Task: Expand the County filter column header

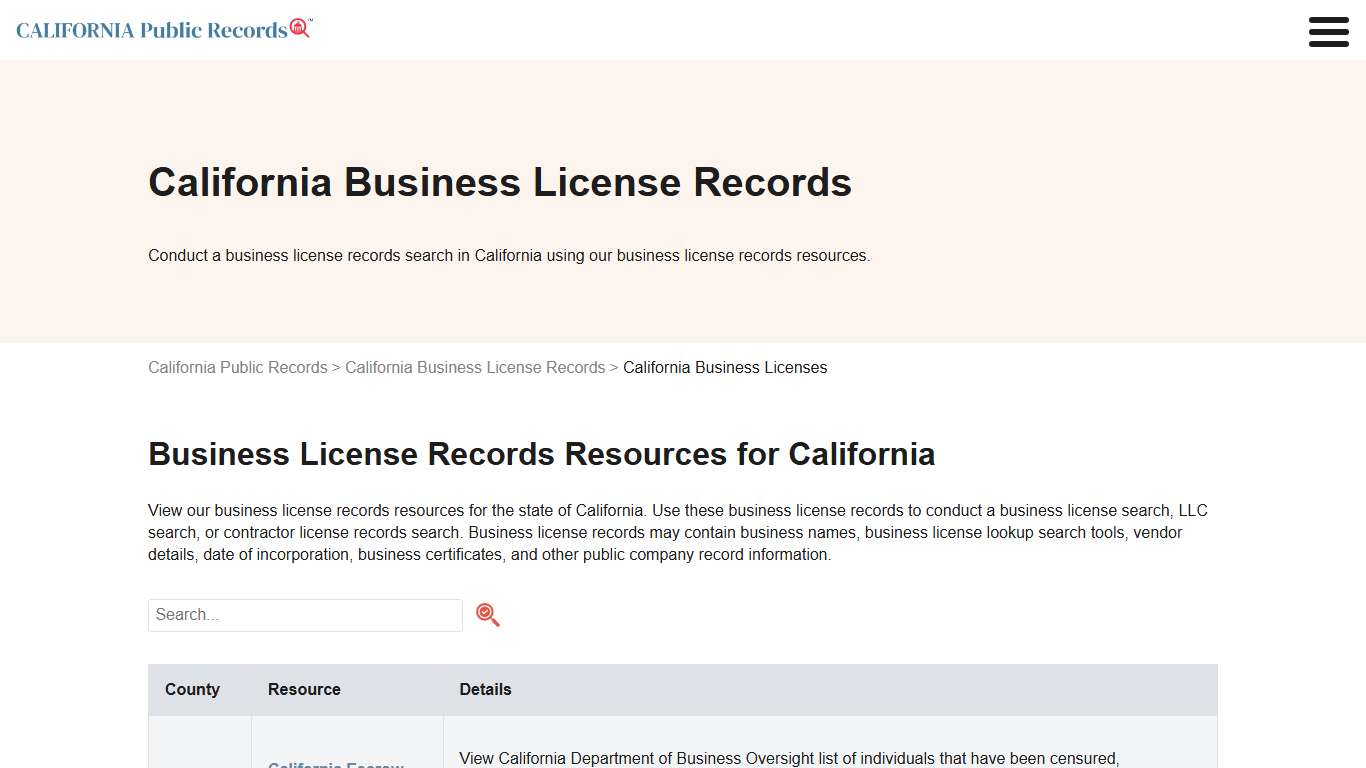Action: 193,689
